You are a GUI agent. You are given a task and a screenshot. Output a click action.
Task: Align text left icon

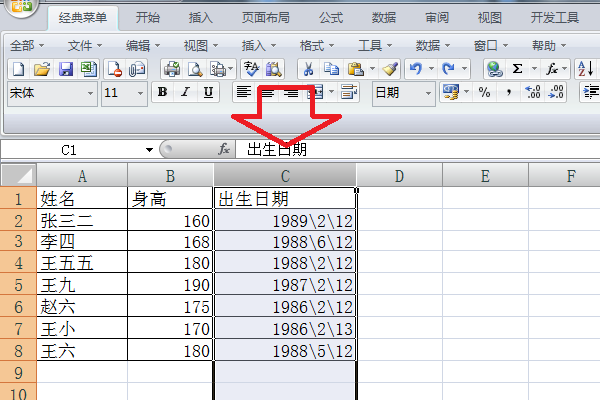pyautogui.click(x=243, y=92)
